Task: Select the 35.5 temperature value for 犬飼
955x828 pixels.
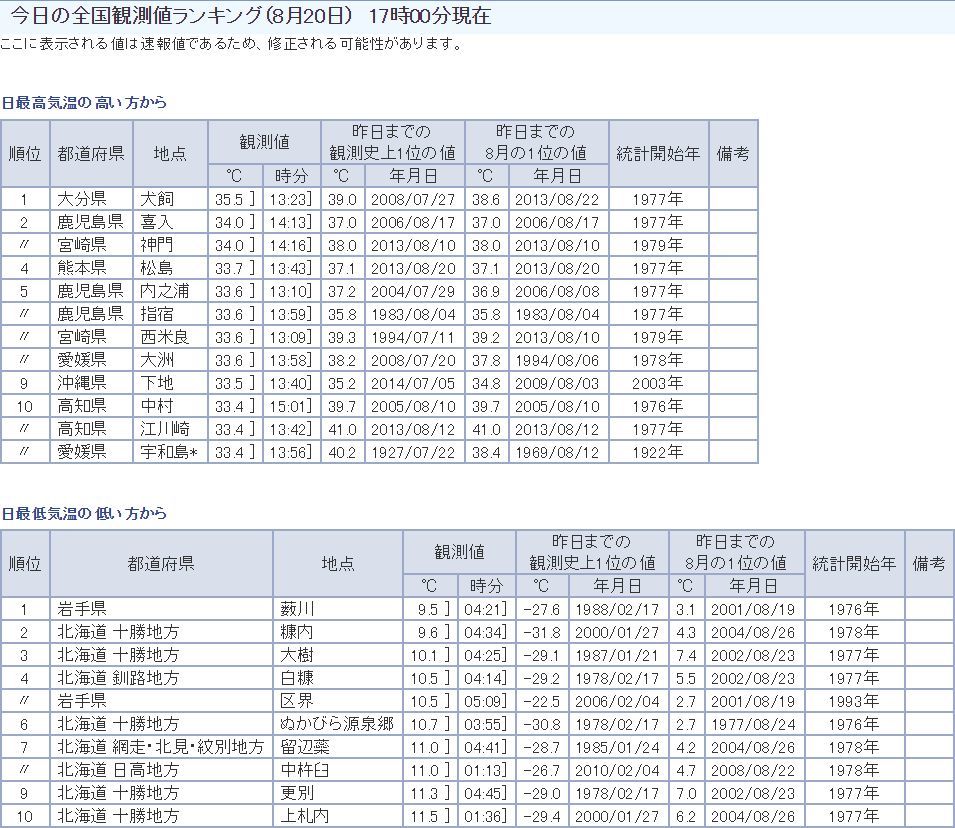Action: pyautogui.click(x=230, y=199)
